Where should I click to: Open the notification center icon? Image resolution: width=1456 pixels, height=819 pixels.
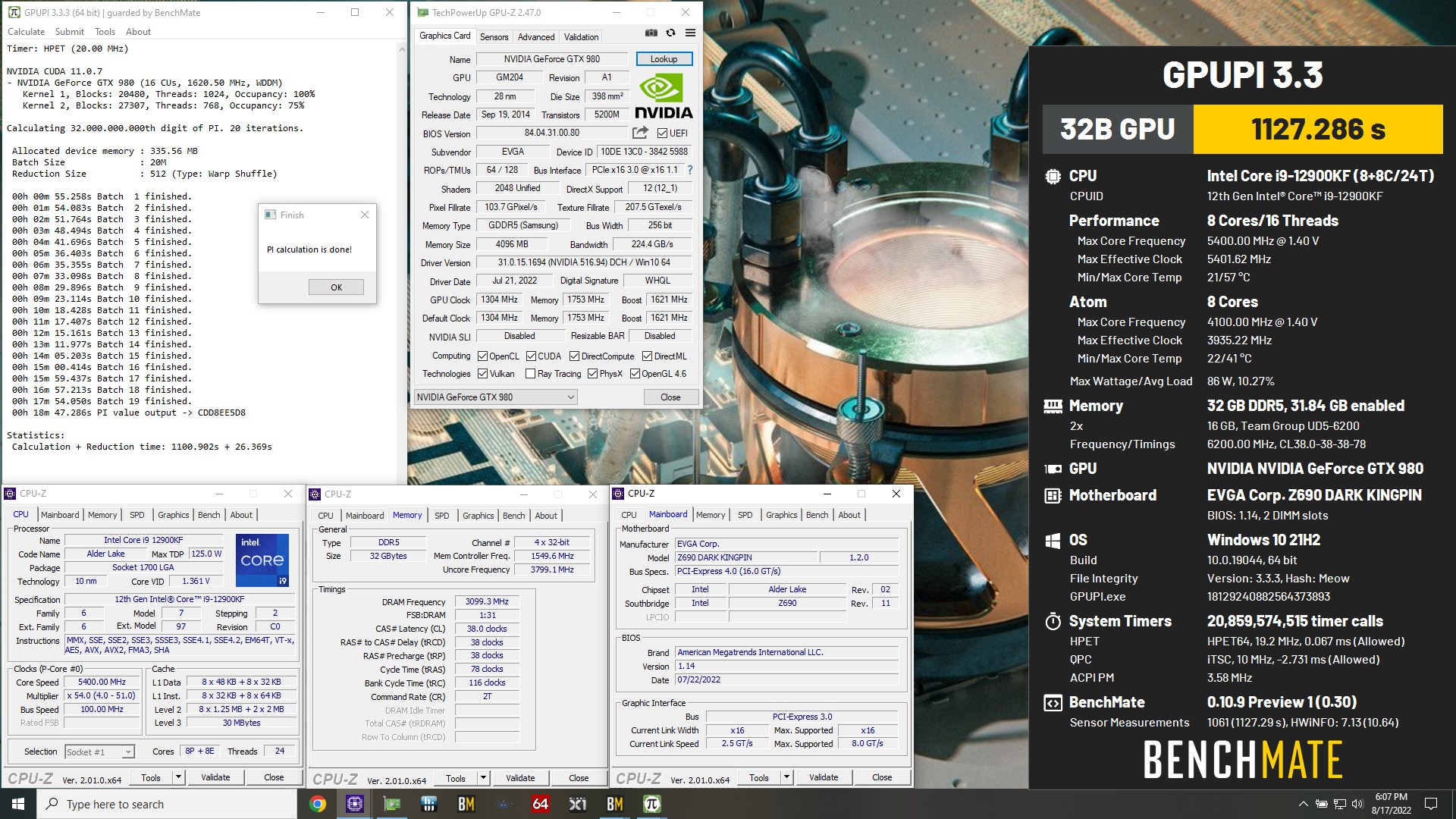[1431, 804]
